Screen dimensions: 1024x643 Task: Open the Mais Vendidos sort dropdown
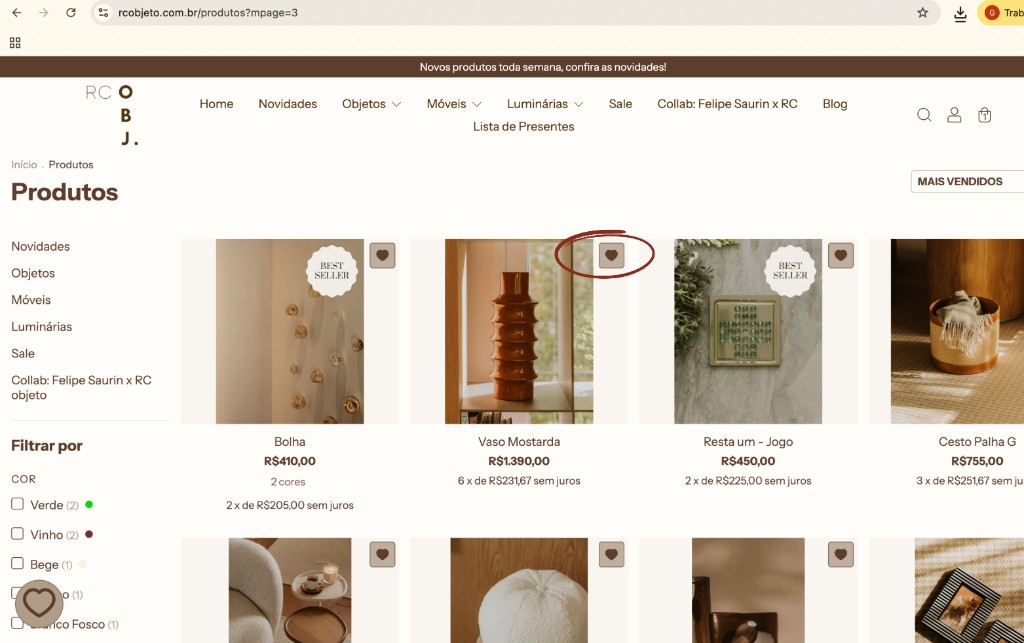pos(967,181)
